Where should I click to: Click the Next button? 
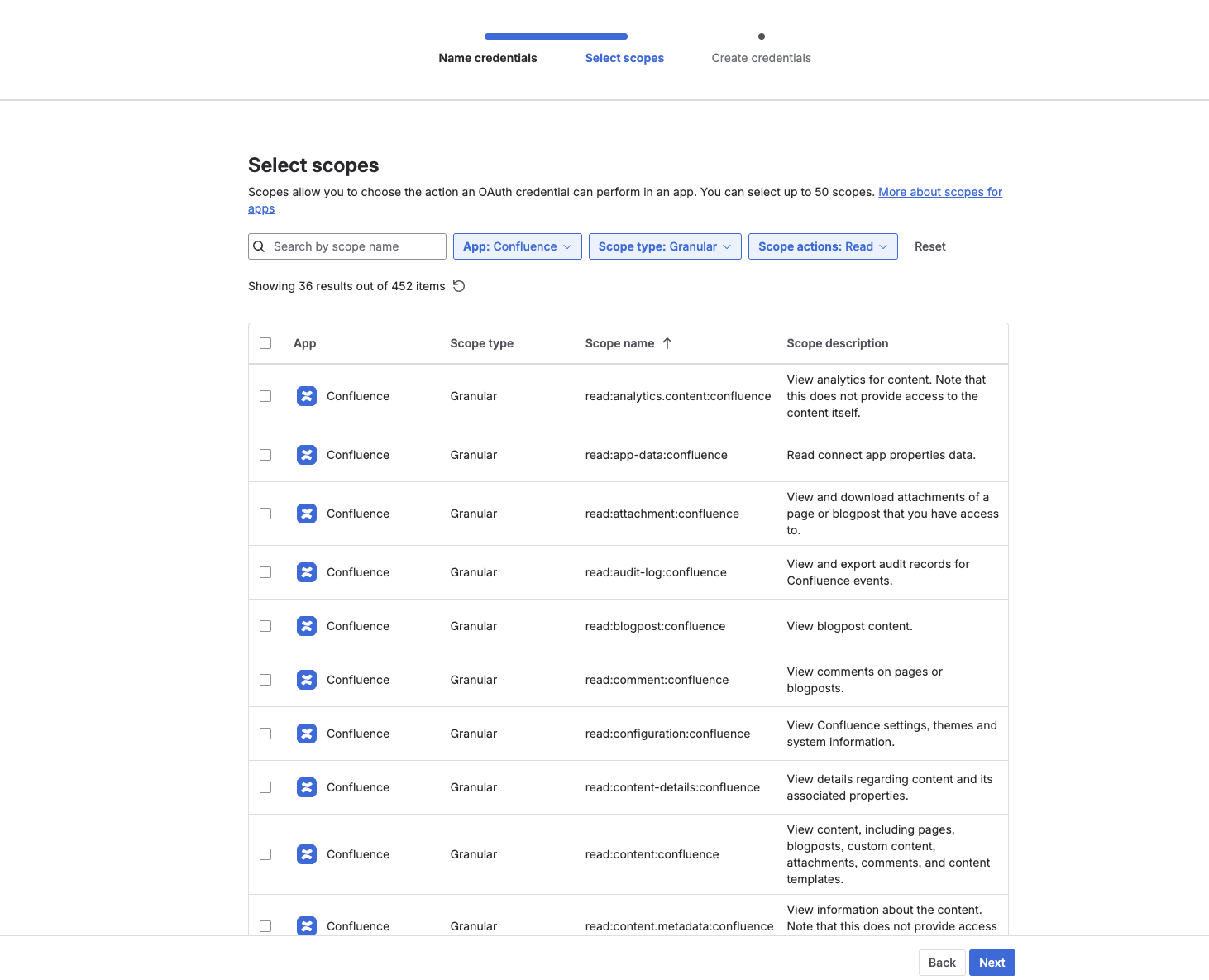(992, 963)
